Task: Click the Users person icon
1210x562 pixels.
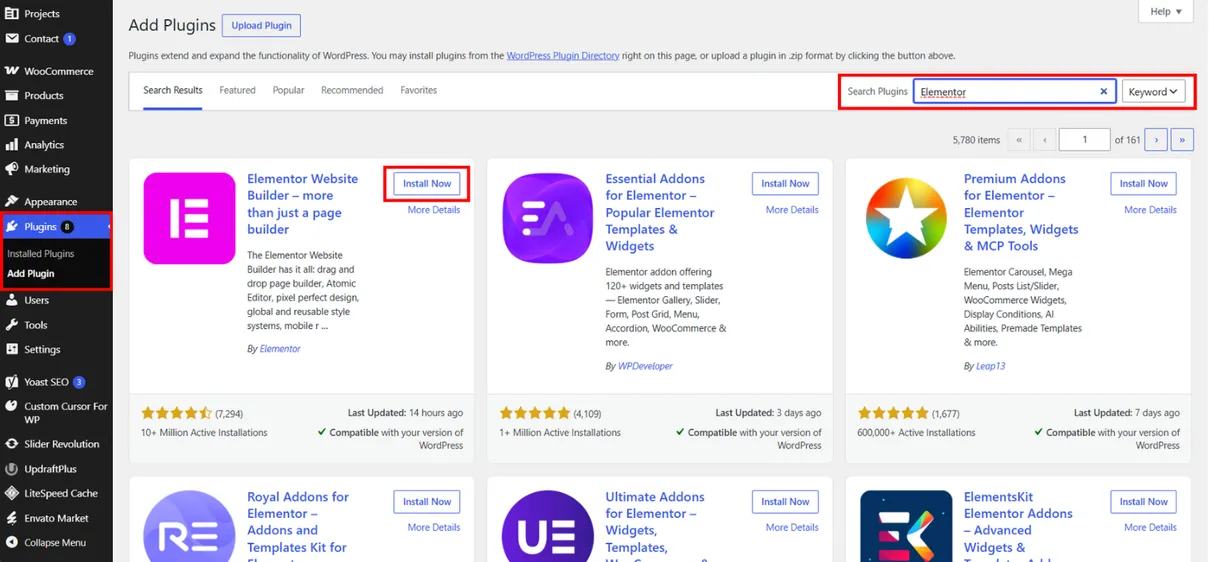Action: (x=12, y=300)
